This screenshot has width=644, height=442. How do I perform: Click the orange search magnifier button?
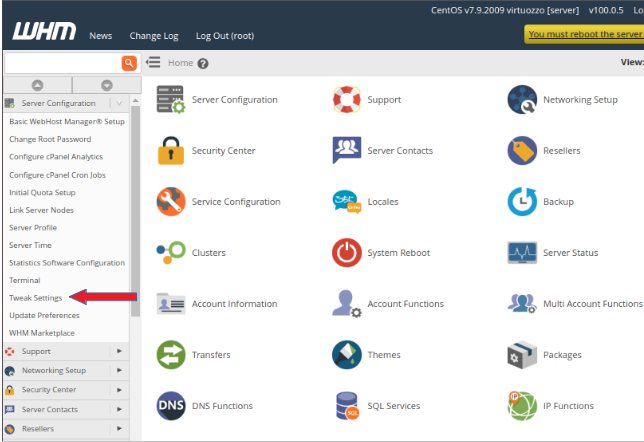pyautogui.click(x=129, y=63)
